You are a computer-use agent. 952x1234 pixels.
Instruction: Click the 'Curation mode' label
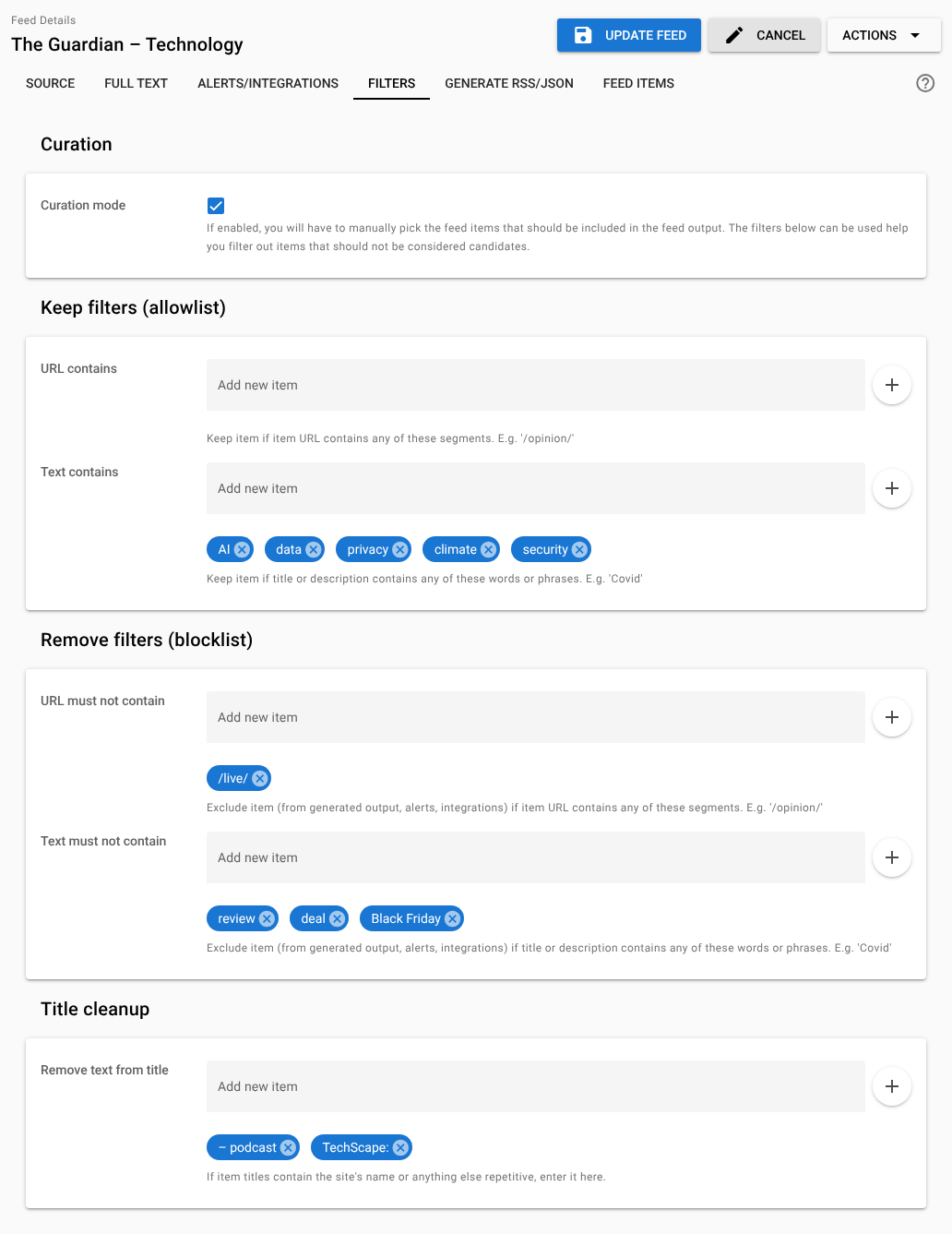click(x=83, y=205)
